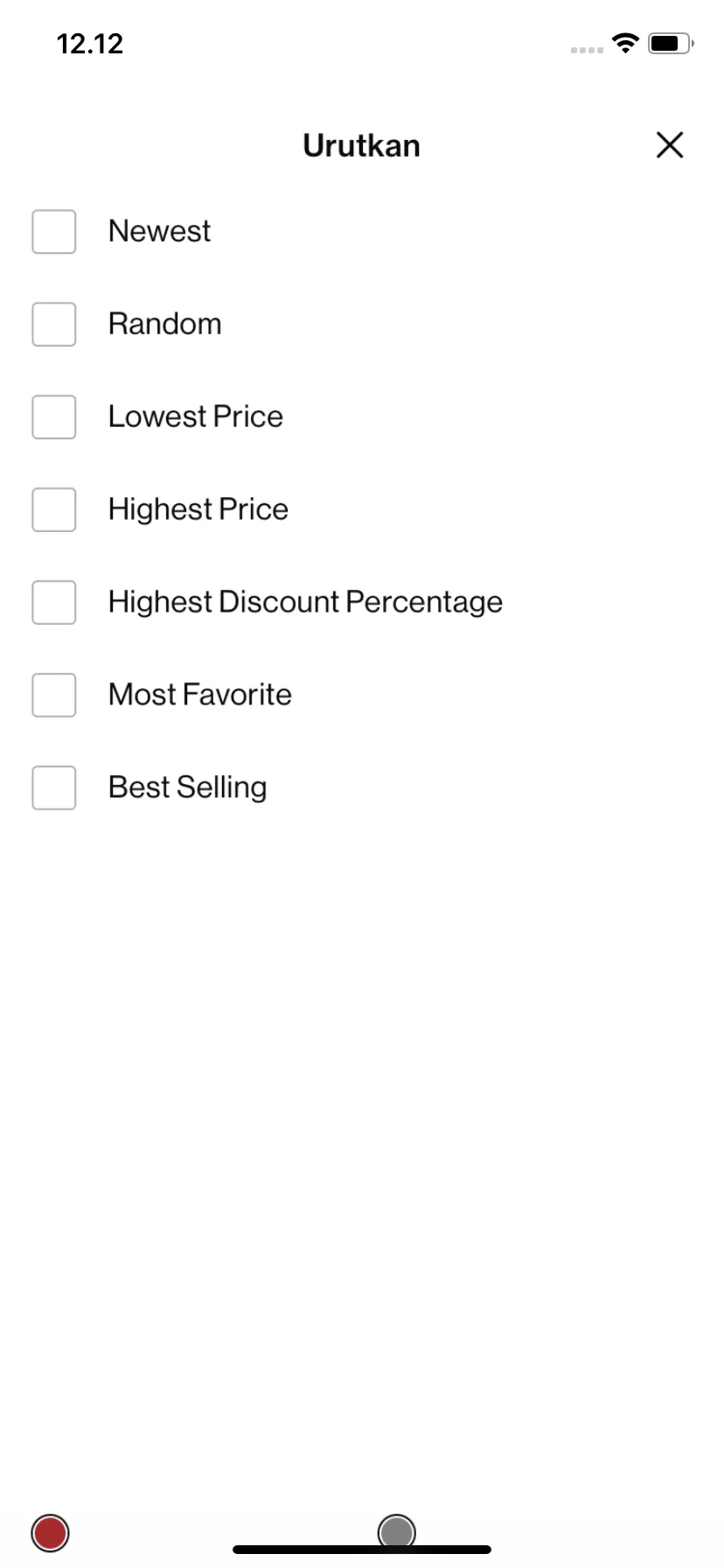Screen dimensions: 724x1568
Task: Tap the Lowest Price label
Action: pos(196,416)
